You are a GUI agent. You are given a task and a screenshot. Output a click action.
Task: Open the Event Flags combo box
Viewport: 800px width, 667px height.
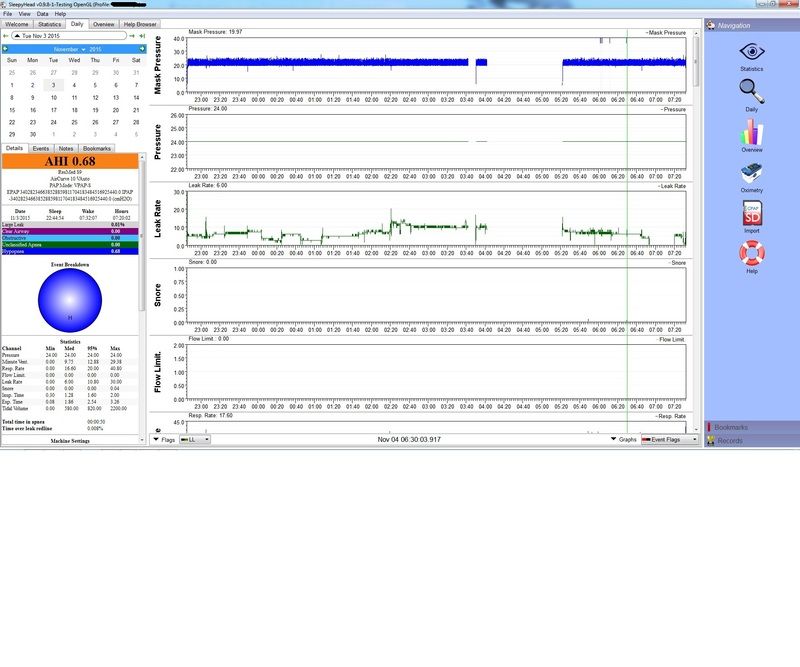(669, 439)
